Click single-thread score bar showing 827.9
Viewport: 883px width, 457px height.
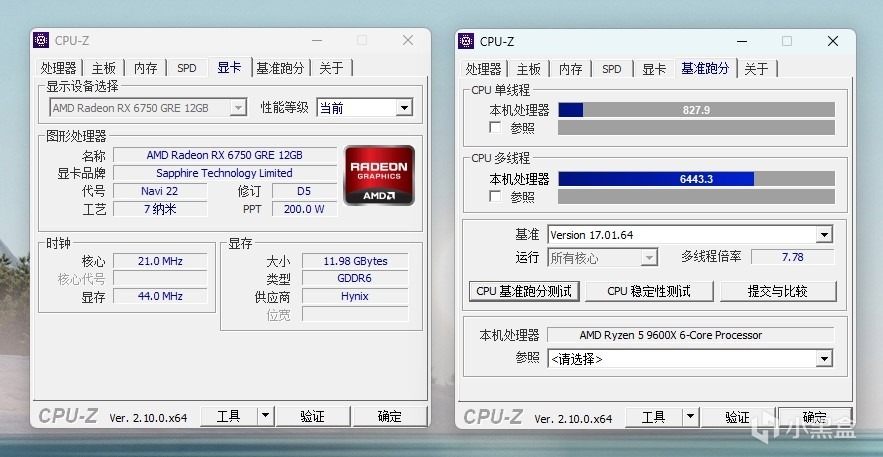pyautogui.click(x=696, y=110)
